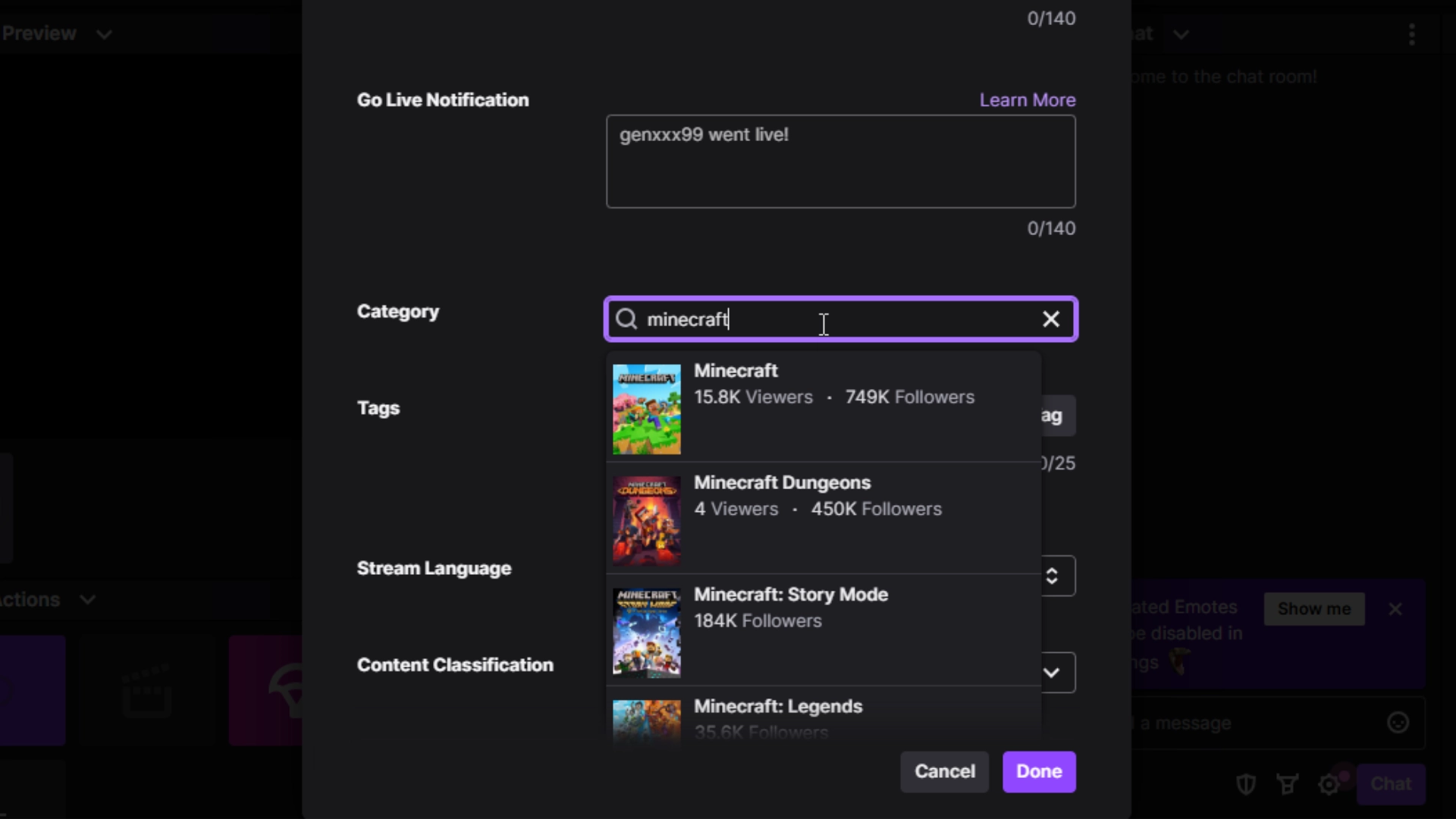Click the Done button
This screenshot has width=1456, height=819.
(x=1039, y=772)
